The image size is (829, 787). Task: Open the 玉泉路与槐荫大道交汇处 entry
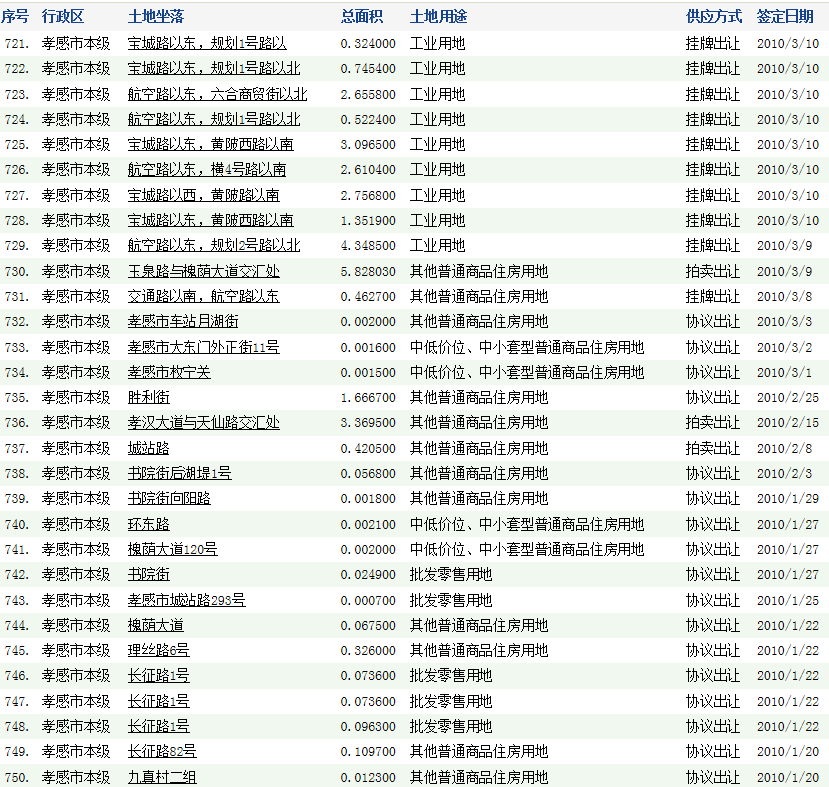pyautogui.click(x=204, y=271)
